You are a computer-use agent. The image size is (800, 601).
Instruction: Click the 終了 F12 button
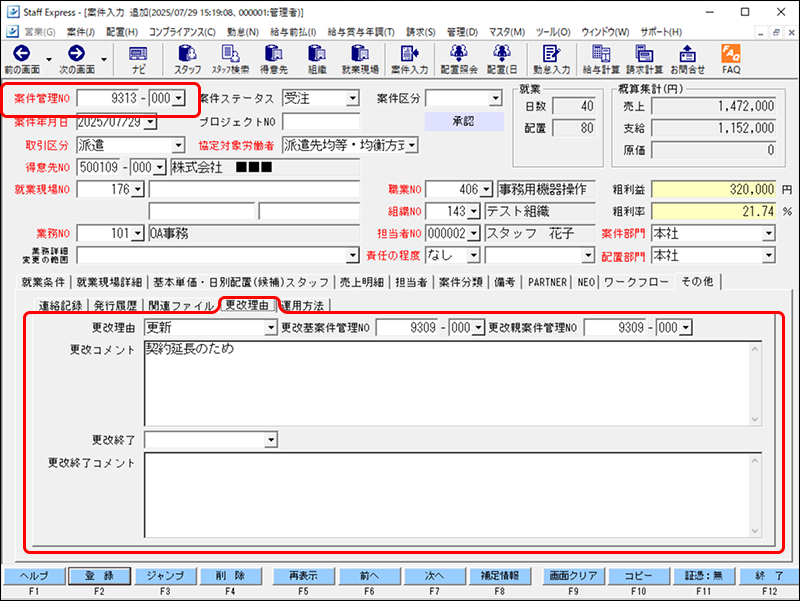769,575
